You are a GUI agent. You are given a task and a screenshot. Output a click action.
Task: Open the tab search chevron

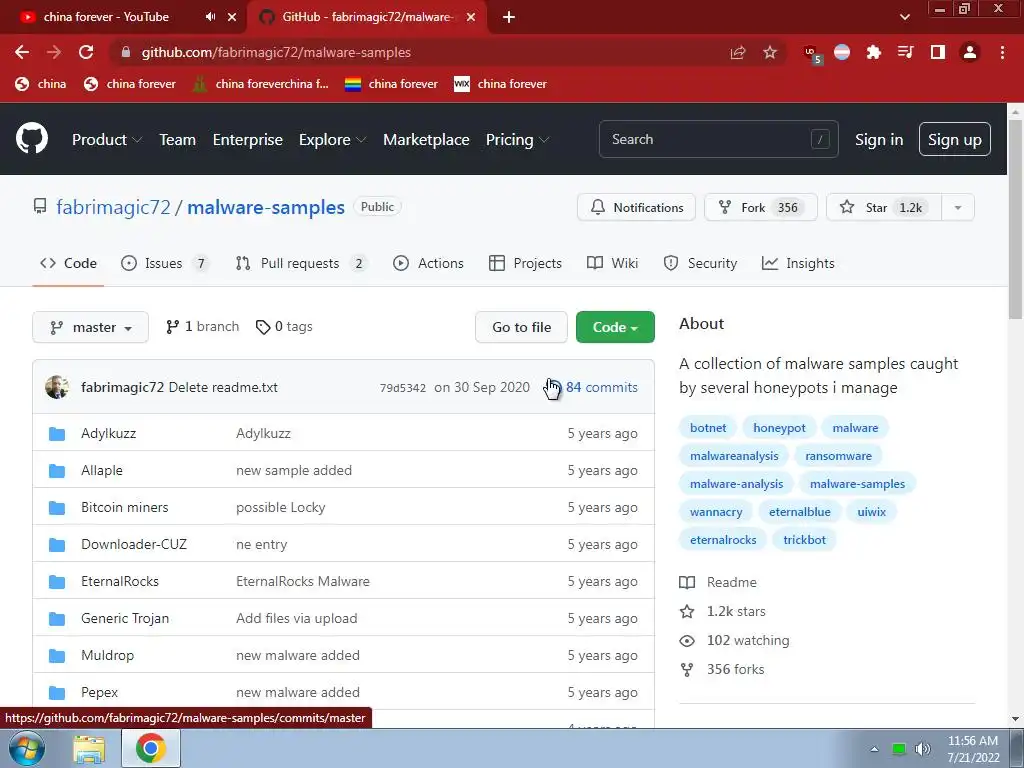coord(904,17)
